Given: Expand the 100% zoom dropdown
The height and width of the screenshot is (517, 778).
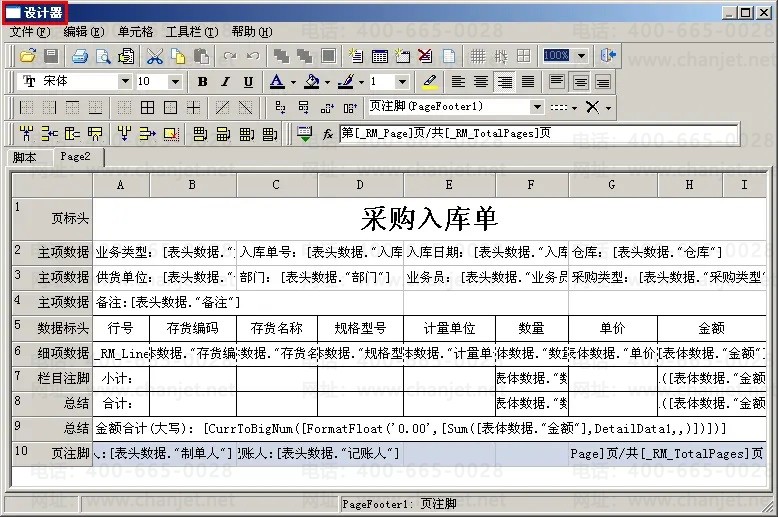Looking at the screenshot, I should (580, 56).
